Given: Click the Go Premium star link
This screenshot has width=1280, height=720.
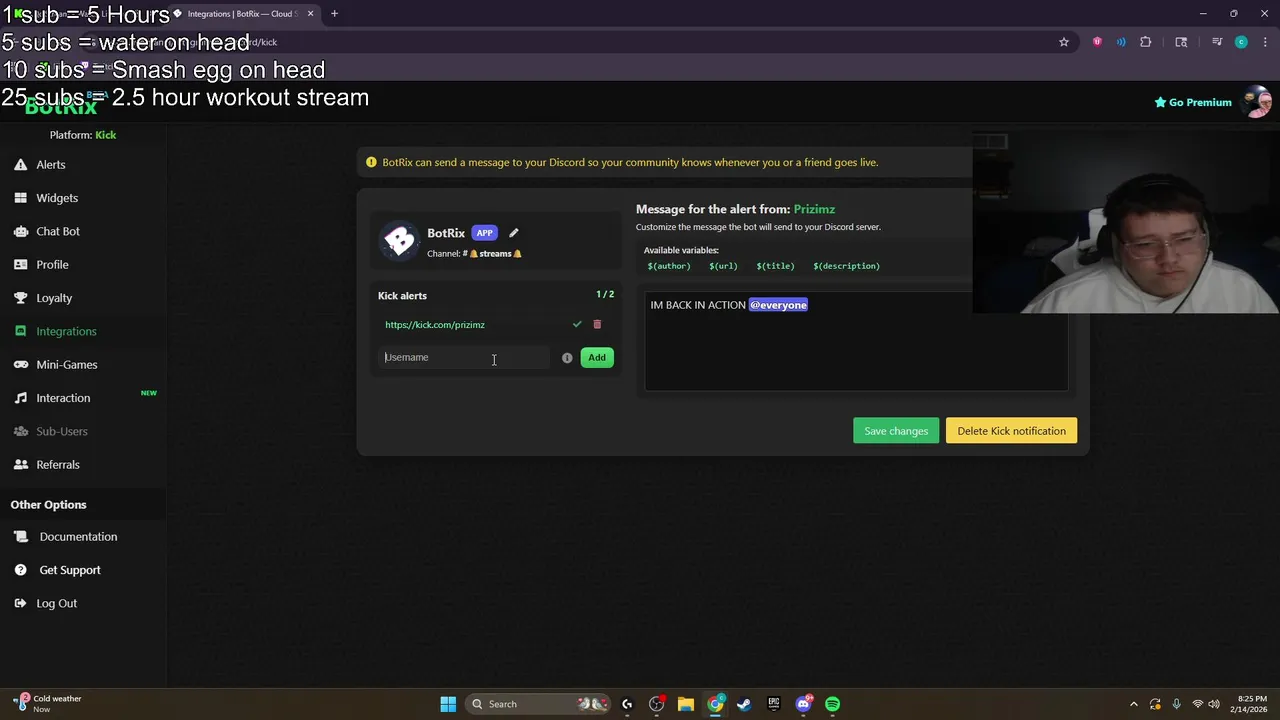Looking at the screenshot, I should (1193, 102).
